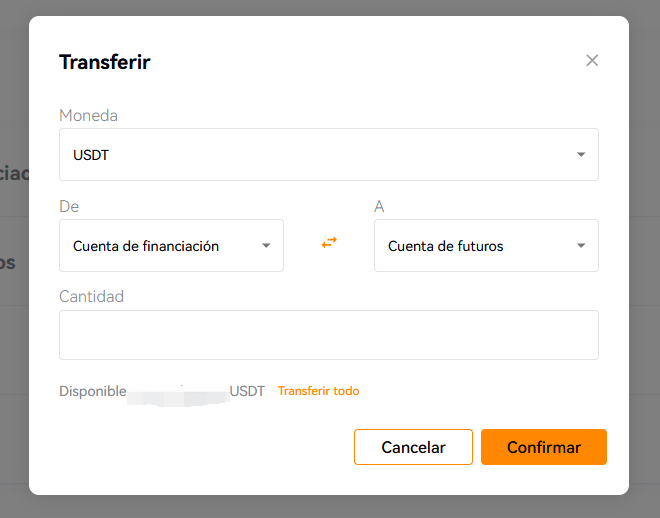The width and height of the screenshot is (660, 518).
Task: Swap the source and destination accounts
Action: coord(329,242)
